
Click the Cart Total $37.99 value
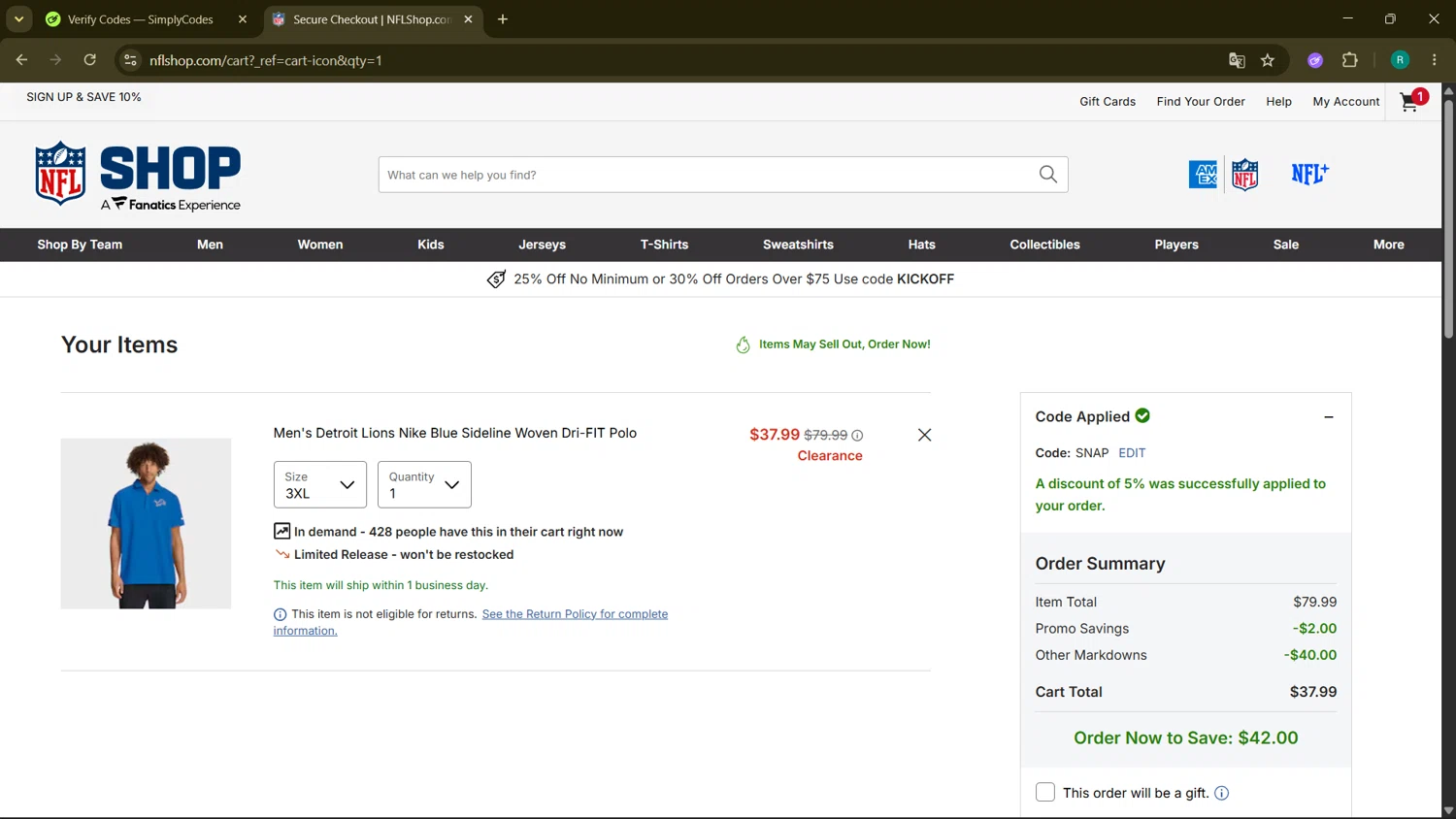point(1312,692)
